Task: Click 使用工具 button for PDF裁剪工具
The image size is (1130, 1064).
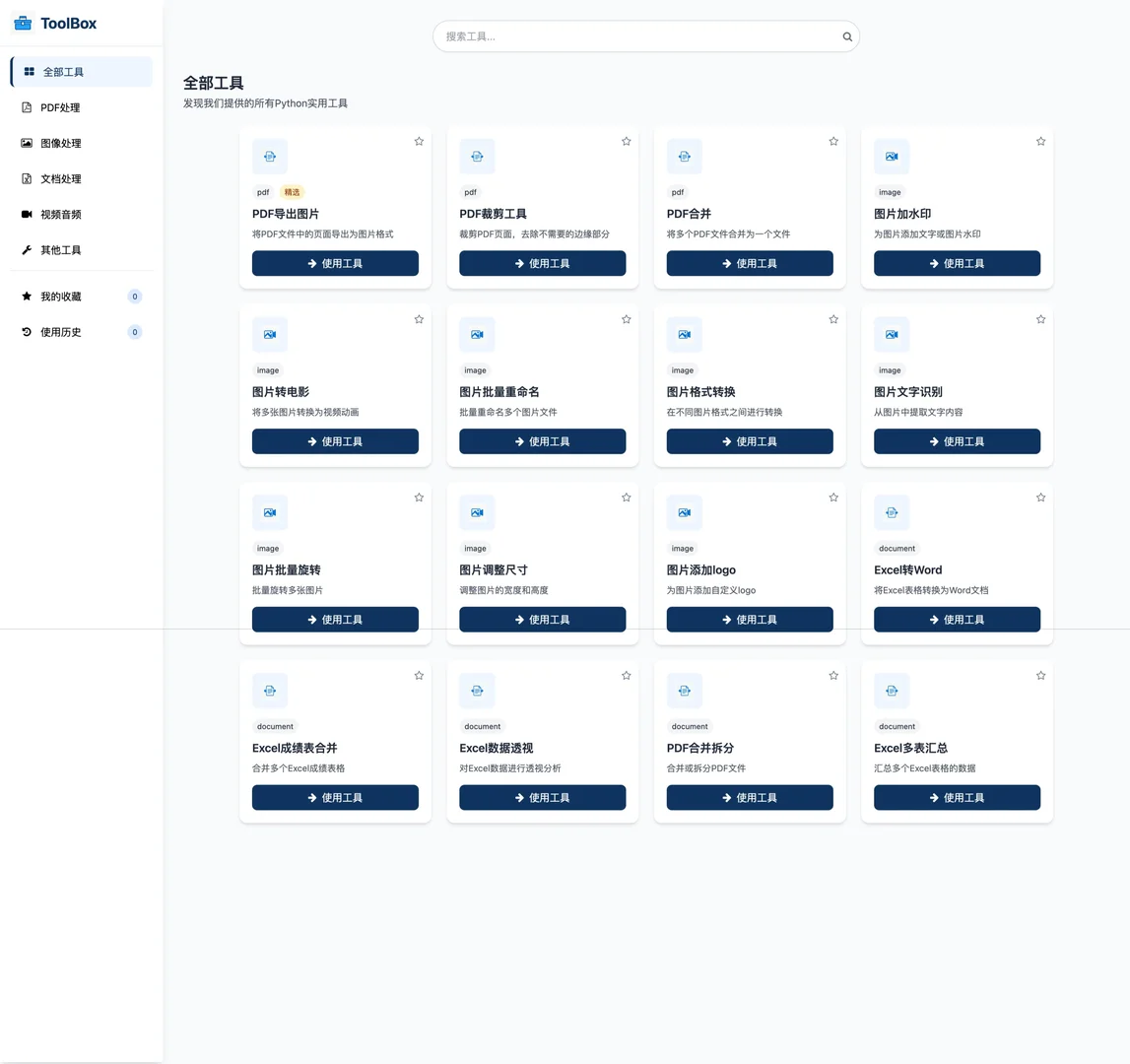Action: tap(543, 263)
